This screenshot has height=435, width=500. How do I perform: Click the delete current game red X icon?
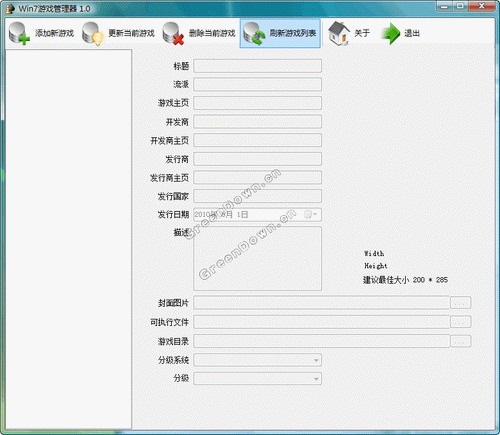click(x=173, y=33)
